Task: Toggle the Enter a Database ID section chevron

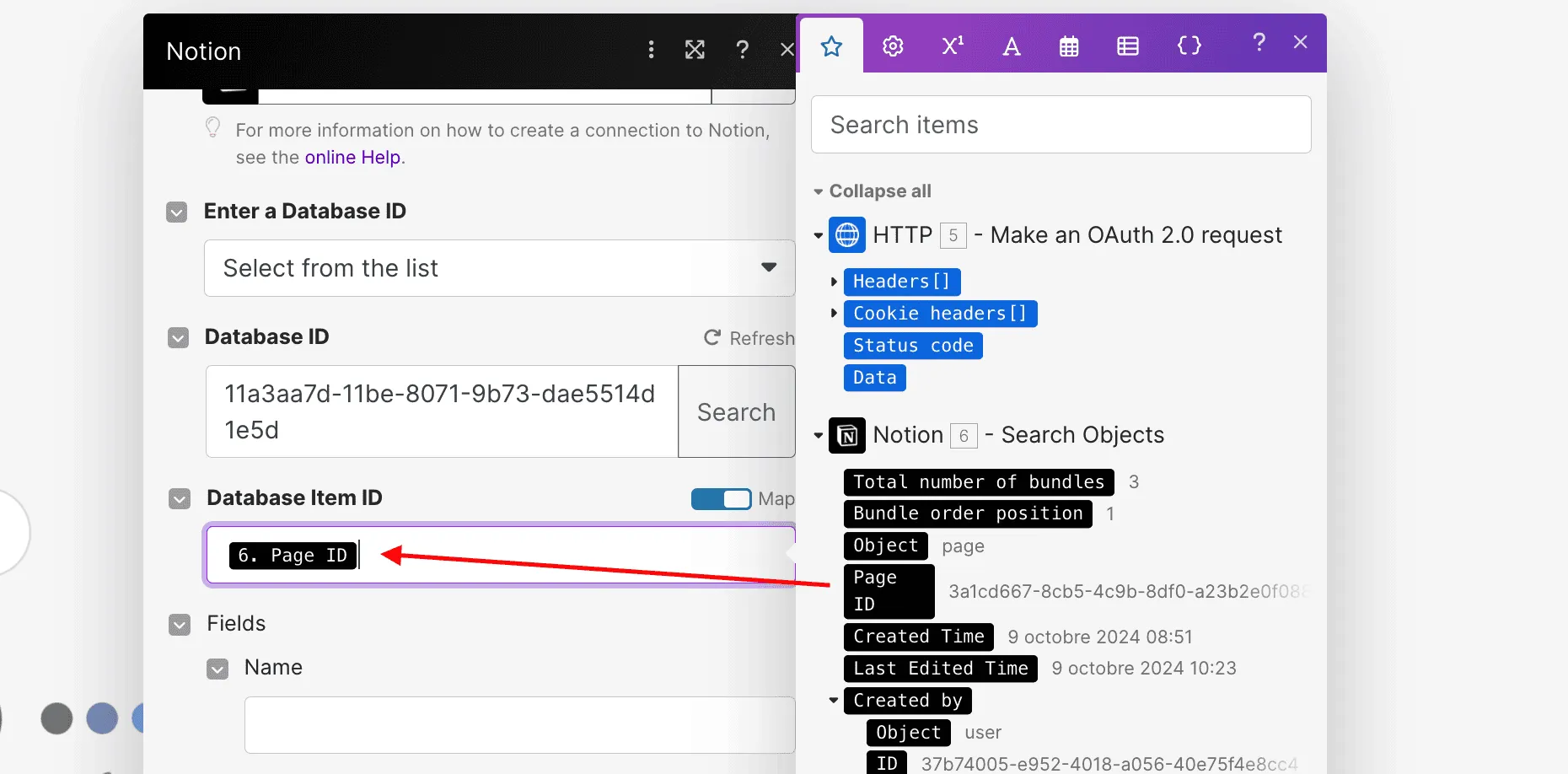Action: coord(176,212)
